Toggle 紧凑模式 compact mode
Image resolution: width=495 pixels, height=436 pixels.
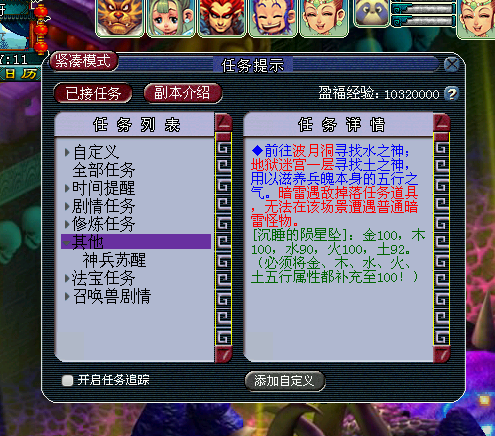point(83,61)
